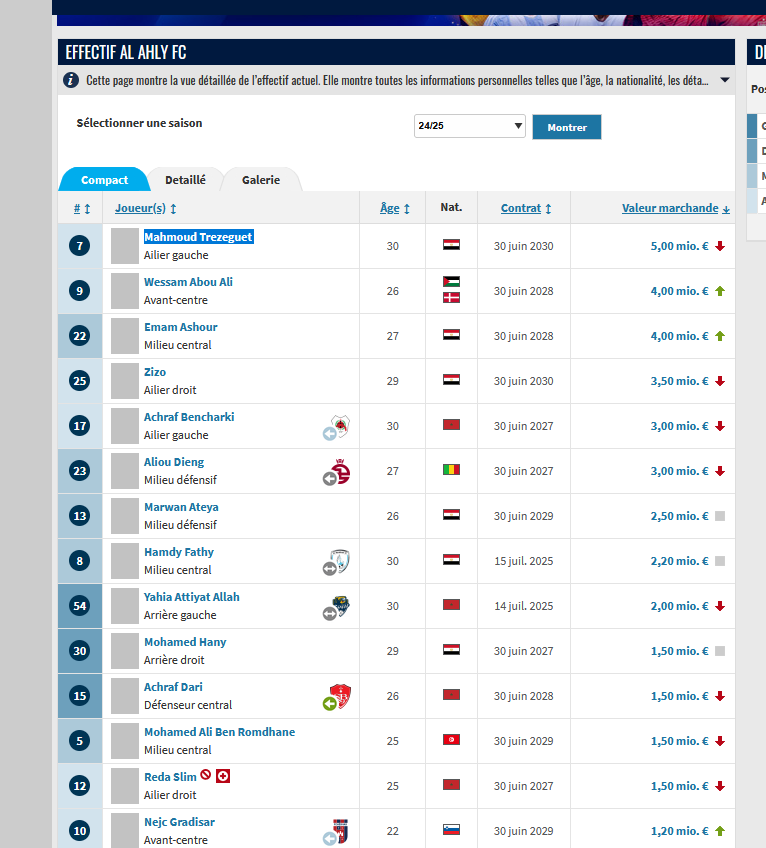
Task: Switch to the Detaillé tab
Action: [x=185, y=180]
